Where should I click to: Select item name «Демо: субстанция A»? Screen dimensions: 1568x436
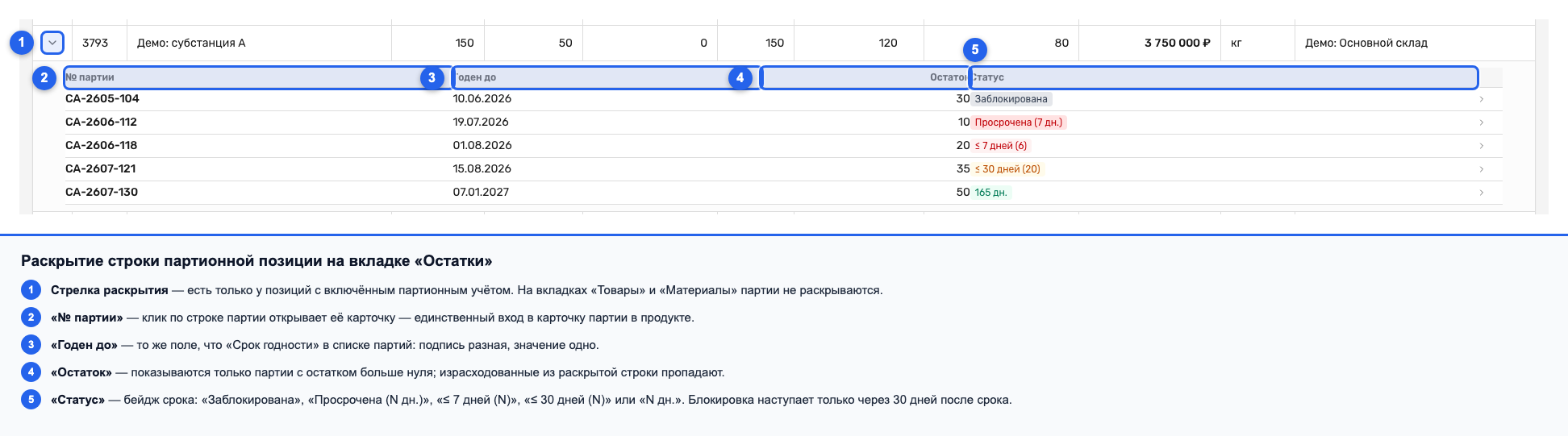(x=191, y=44)
